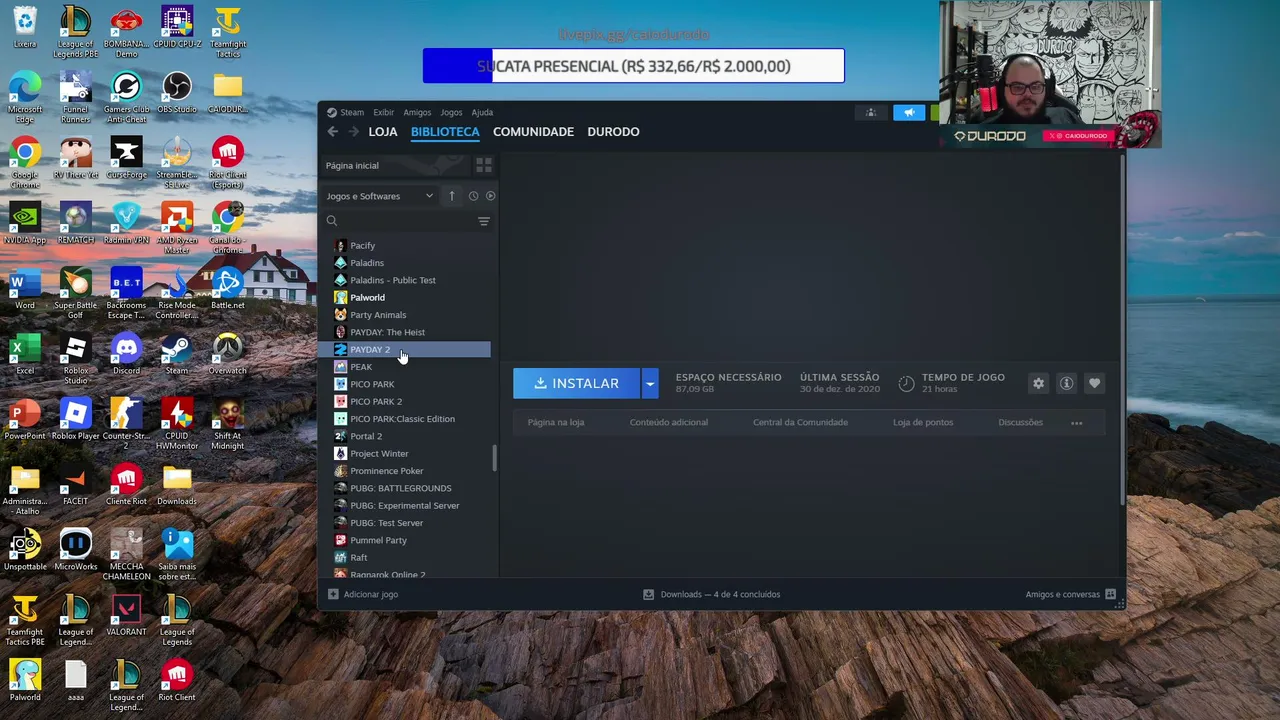Open Discord desktop shortcut
1280x720 pixels.
126,355
